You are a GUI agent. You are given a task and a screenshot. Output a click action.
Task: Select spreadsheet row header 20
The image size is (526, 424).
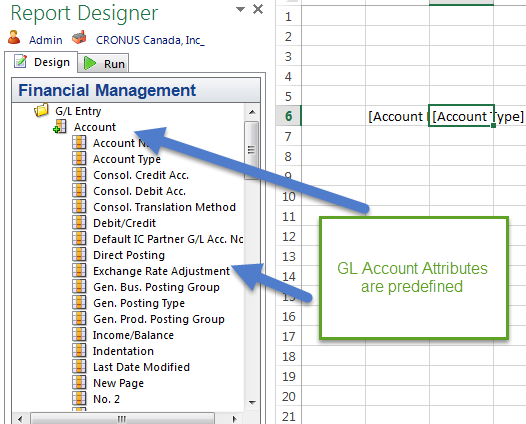[x=288, y=396]
